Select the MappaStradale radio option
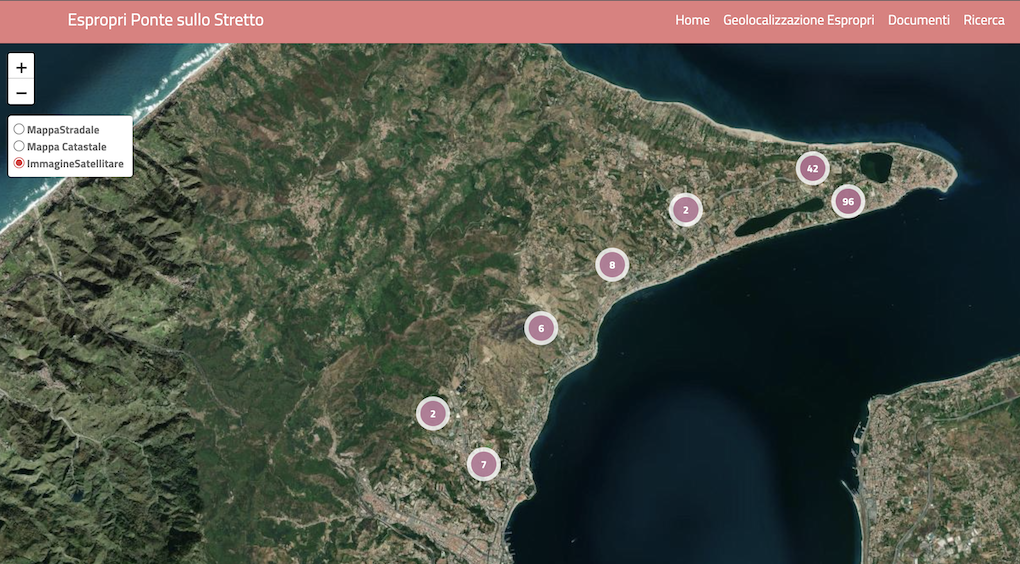1020x564 pixels. (x=19, y=129)
